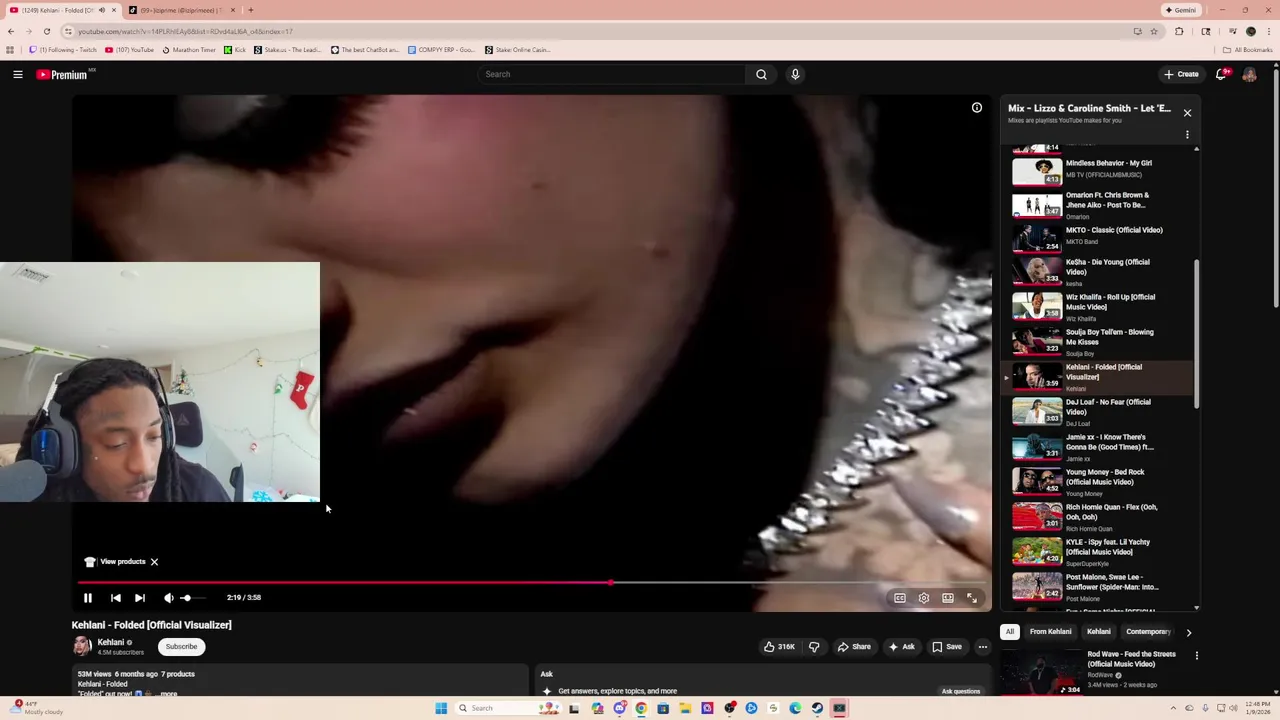Viewport: 1280px width, 720px height.
Task: Switch to the TikTok browser tab
Action: coord(180,10)
